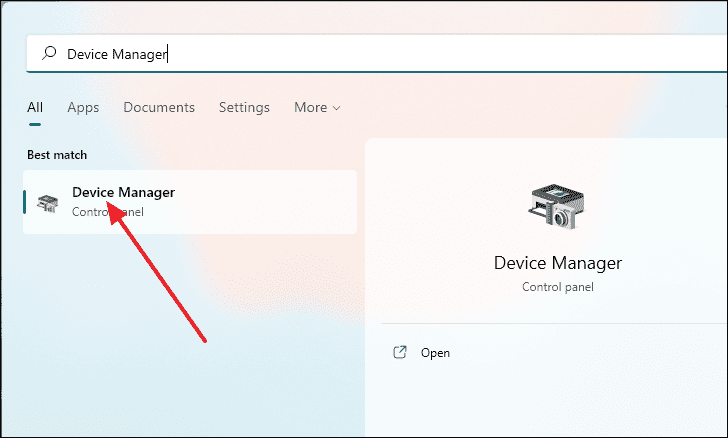Switch to the Apps filter tab
728x438 pixels.
pyautogui.click(x=83, y=107)
